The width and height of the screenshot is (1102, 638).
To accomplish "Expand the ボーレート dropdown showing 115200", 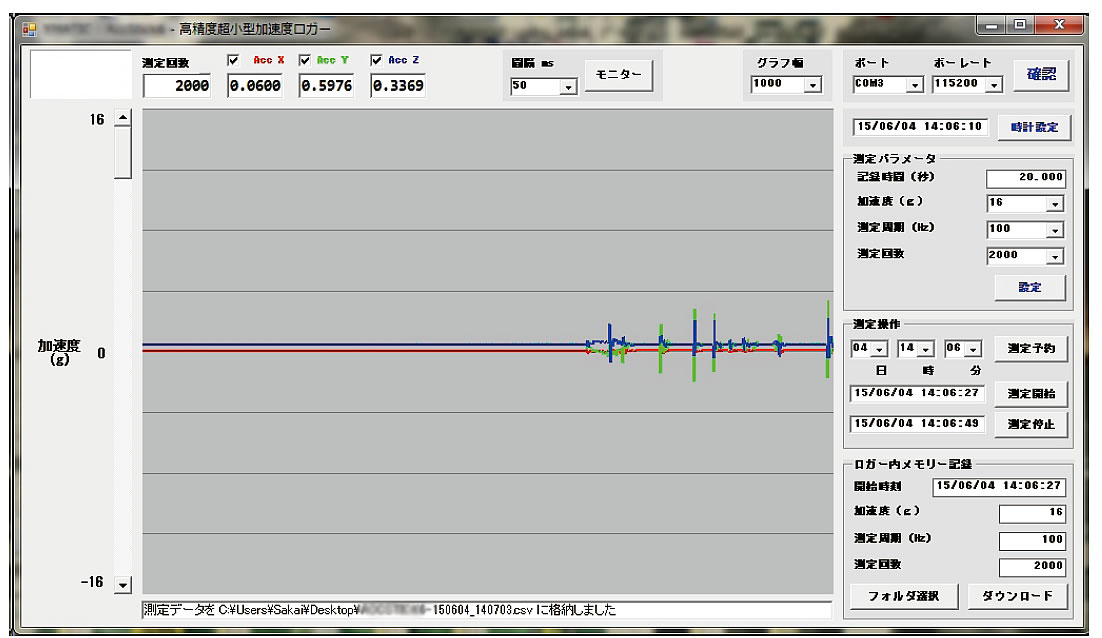I will pyautogui.click(x=993, y=85).
